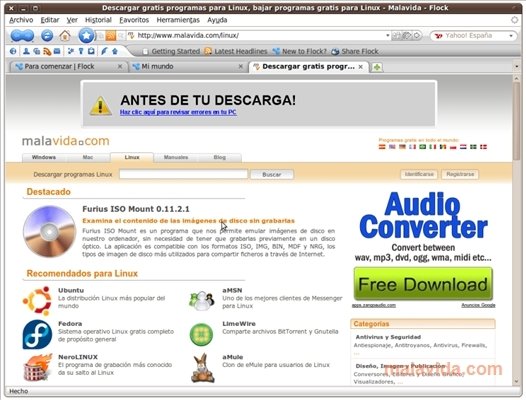Image resolution: width=526 pixels, height=400 pixels.
Task: Open the tab list dropdown at tab bar end
Action: 517,66
